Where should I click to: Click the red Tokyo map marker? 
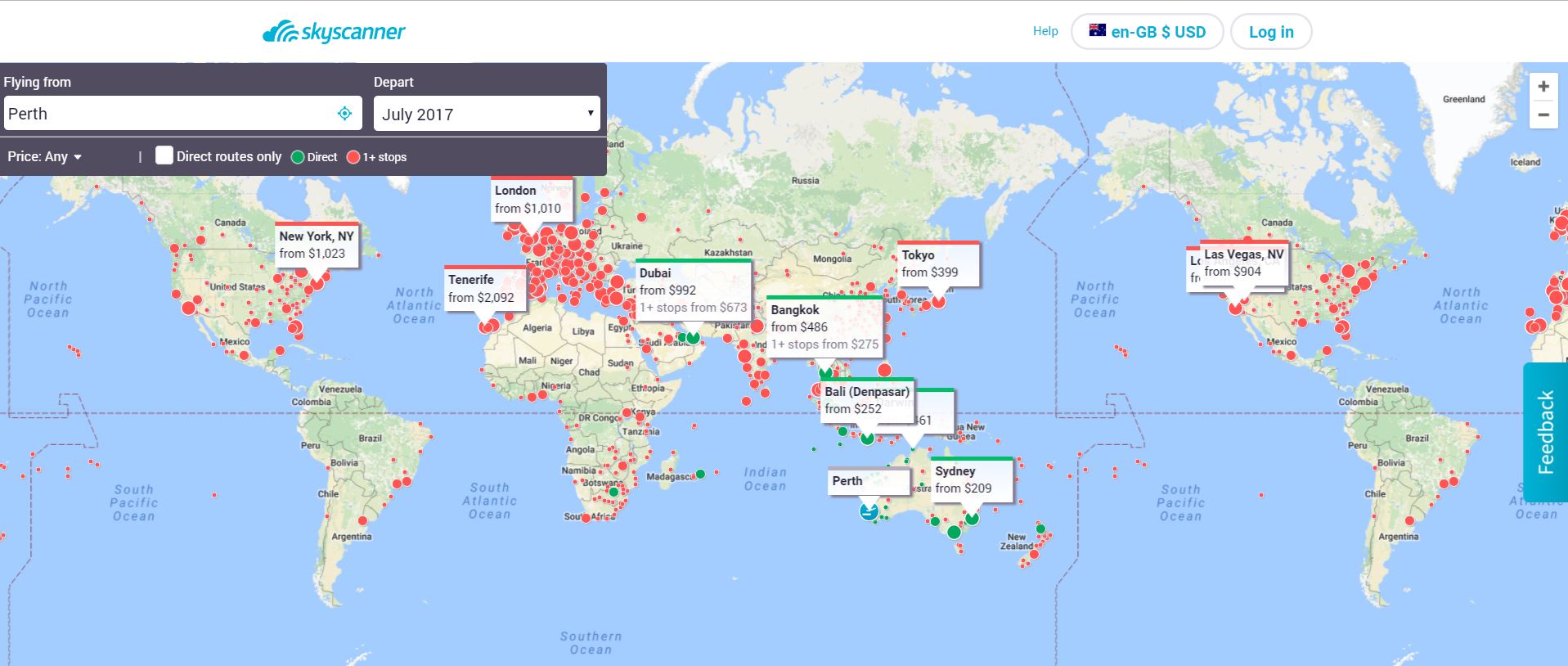938,301
